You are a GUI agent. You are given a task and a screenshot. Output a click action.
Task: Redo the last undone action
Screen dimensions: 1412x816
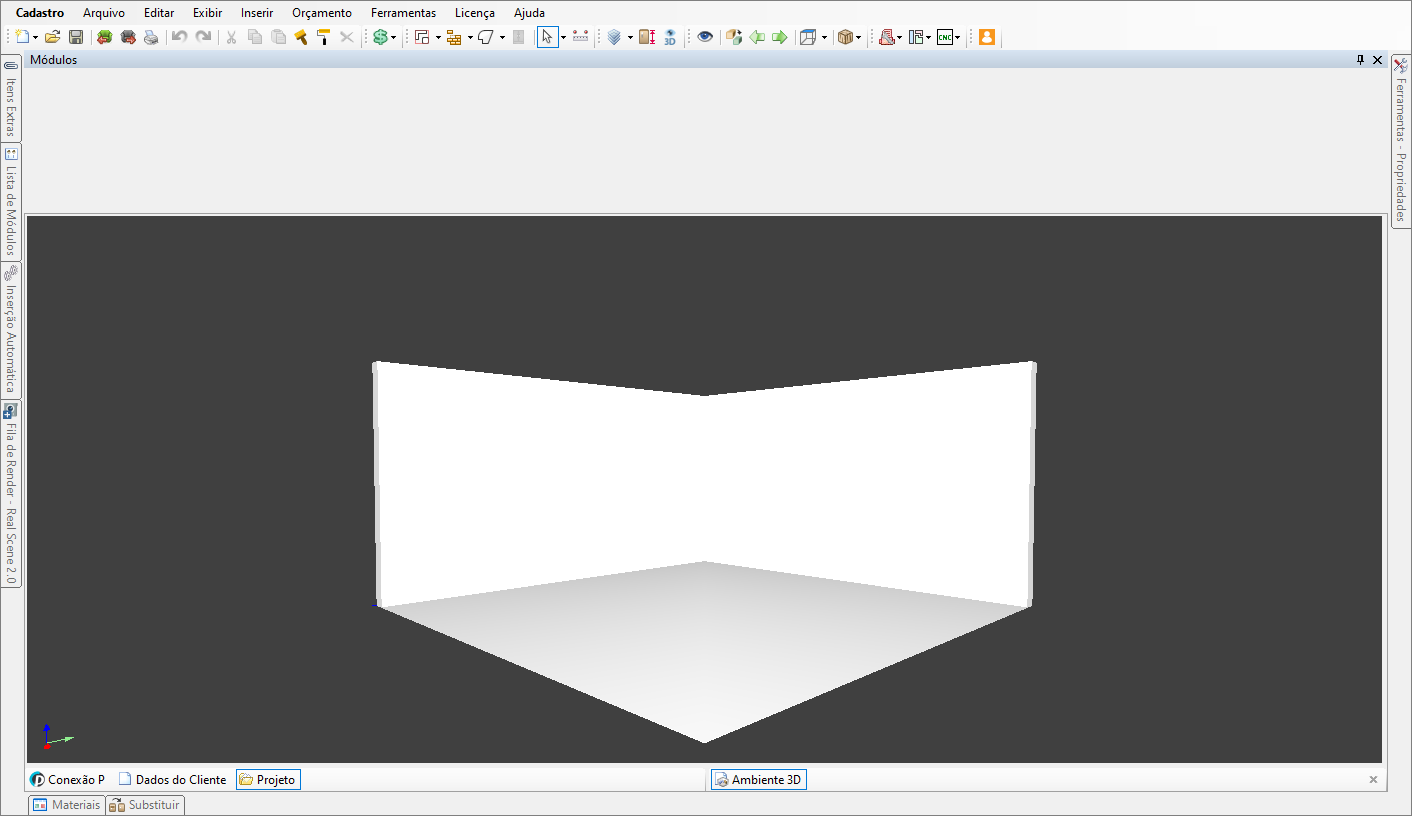click(x=203, y=37)
